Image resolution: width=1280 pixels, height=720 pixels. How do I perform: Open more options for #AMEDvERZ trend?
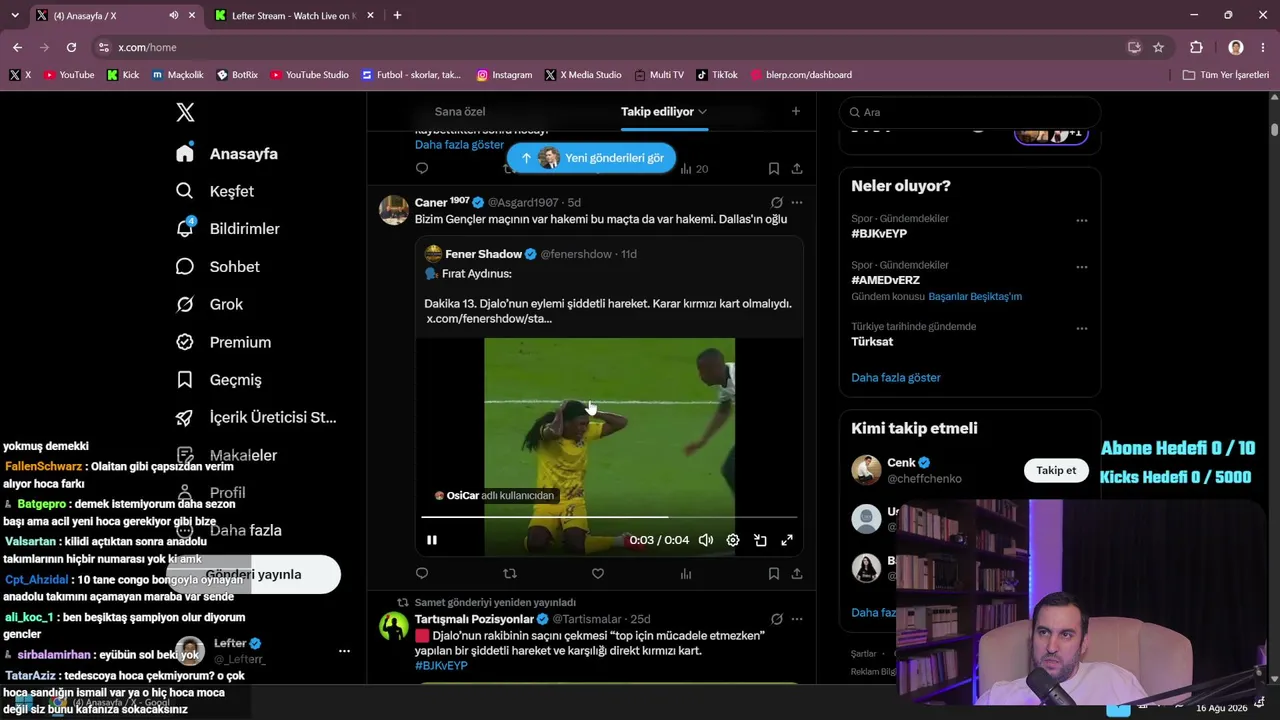pyautogui.click(x=1082, y=268)
